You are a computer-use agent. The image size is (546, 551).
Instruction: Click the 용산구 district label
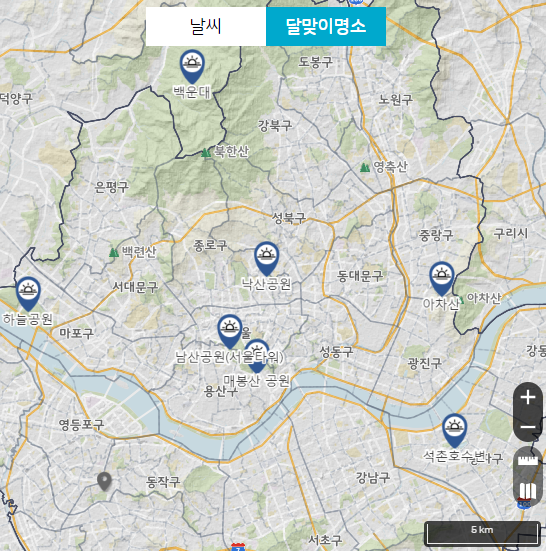coord(221,391)
